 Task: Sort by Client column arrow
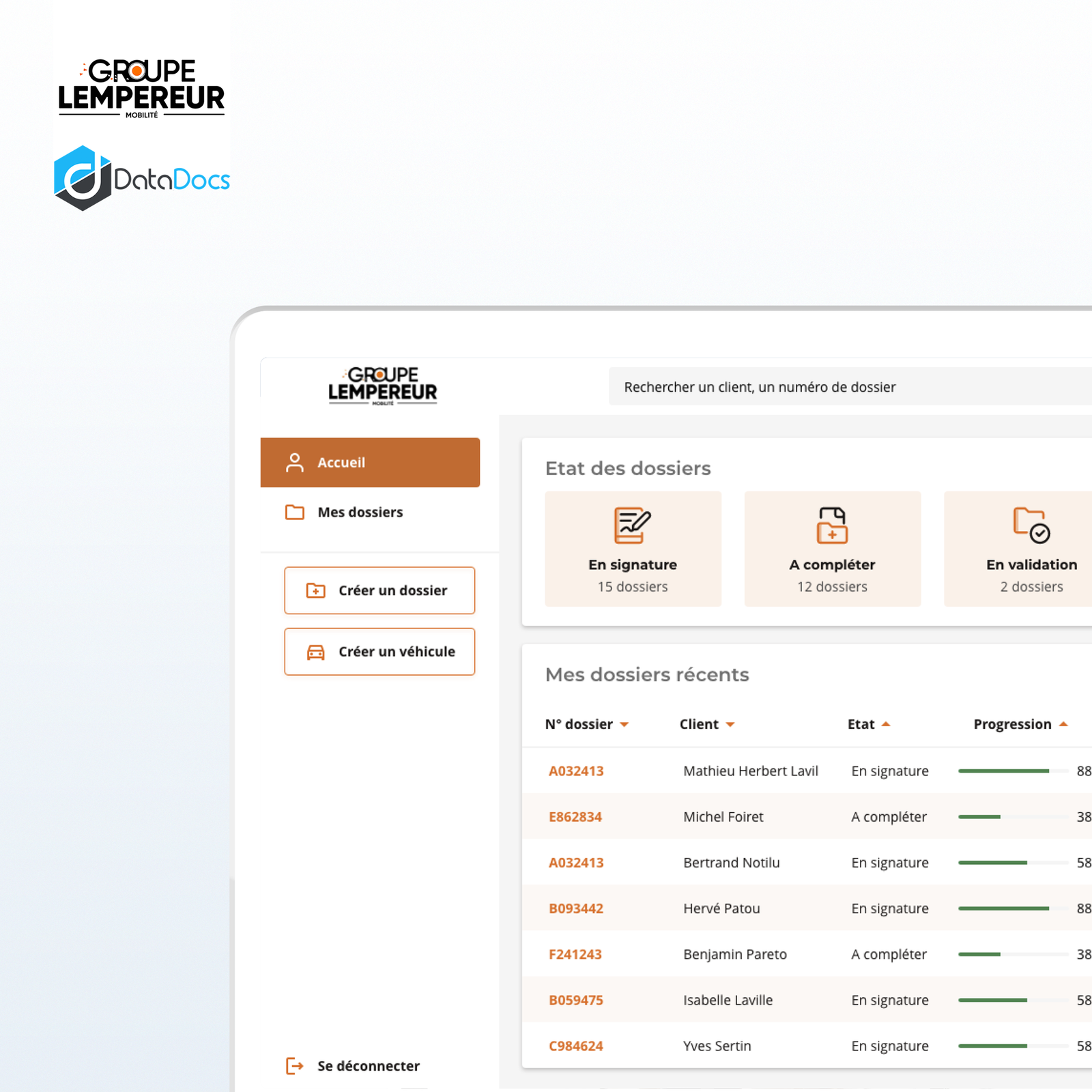(x=730, y=725)
